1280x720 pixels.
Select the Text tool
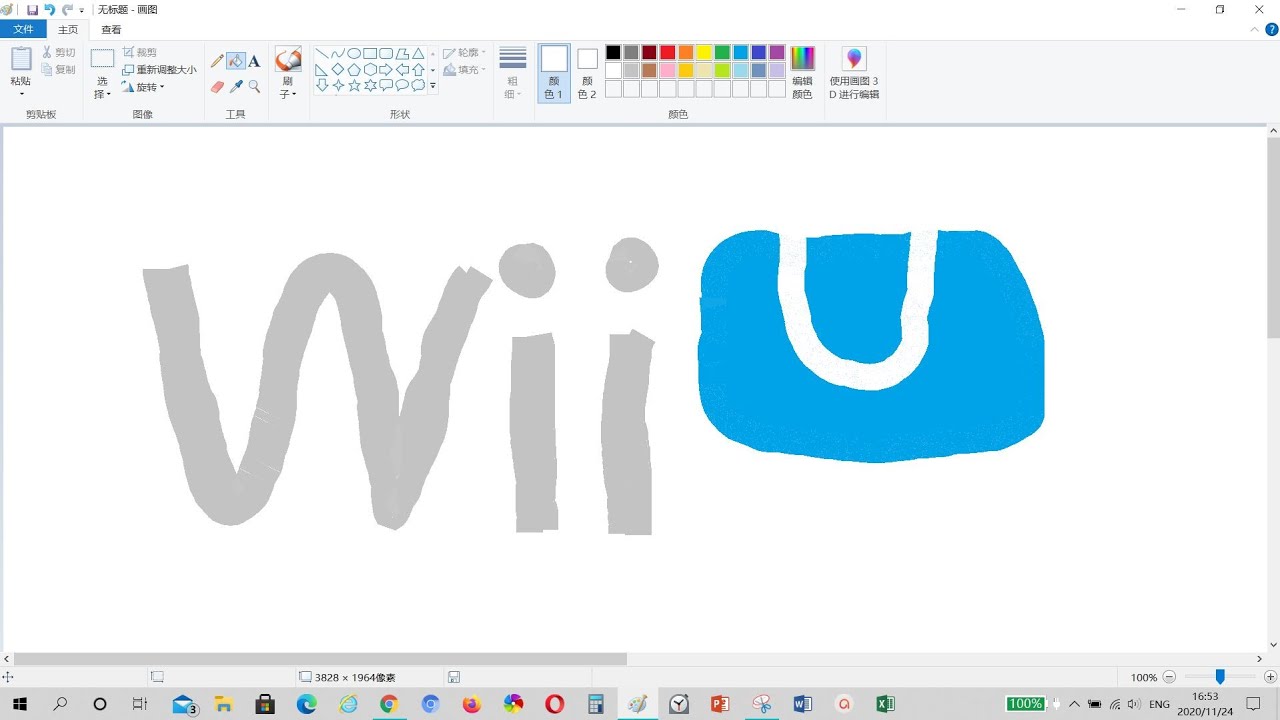[x=254, y=61]
